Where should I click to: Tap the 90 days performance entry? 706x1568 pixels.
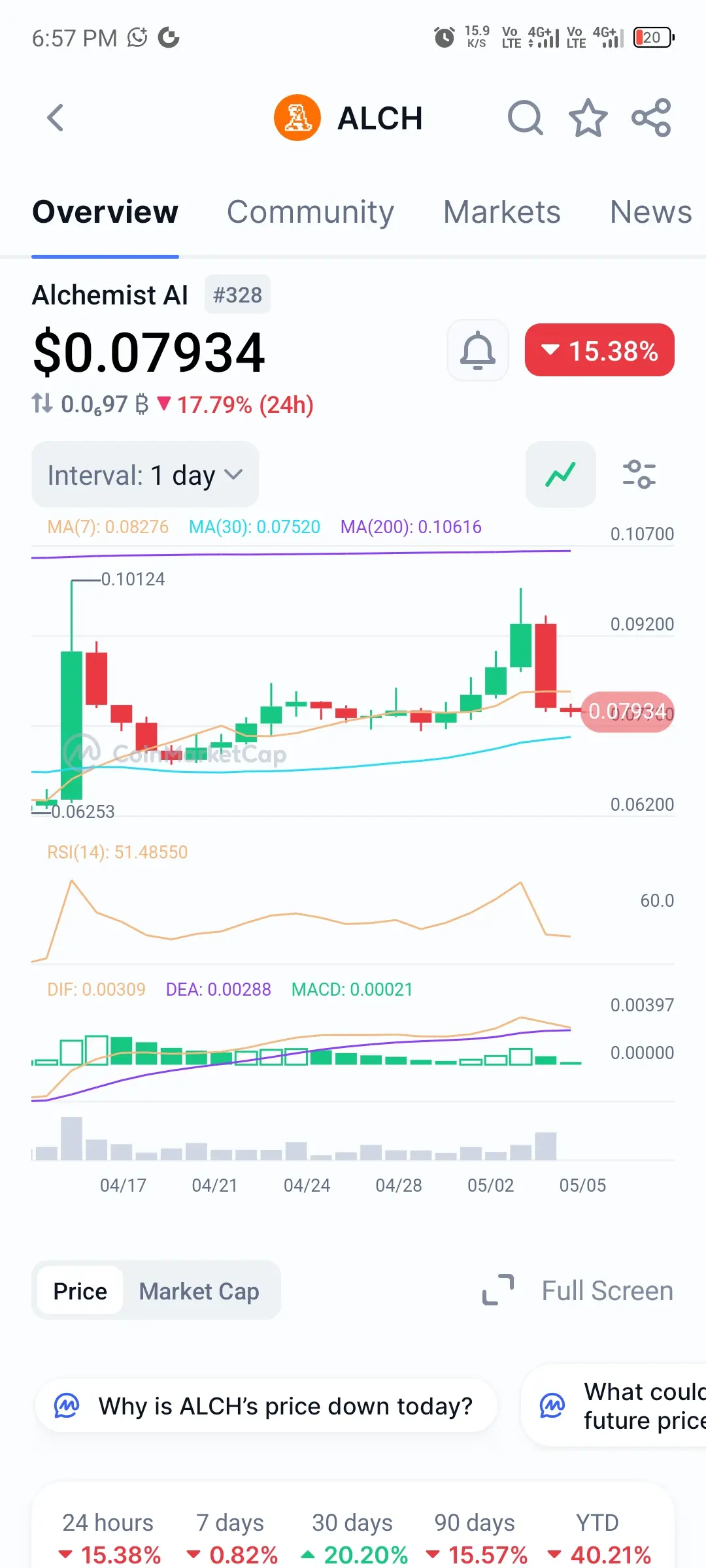click(x=475, y=1539)
